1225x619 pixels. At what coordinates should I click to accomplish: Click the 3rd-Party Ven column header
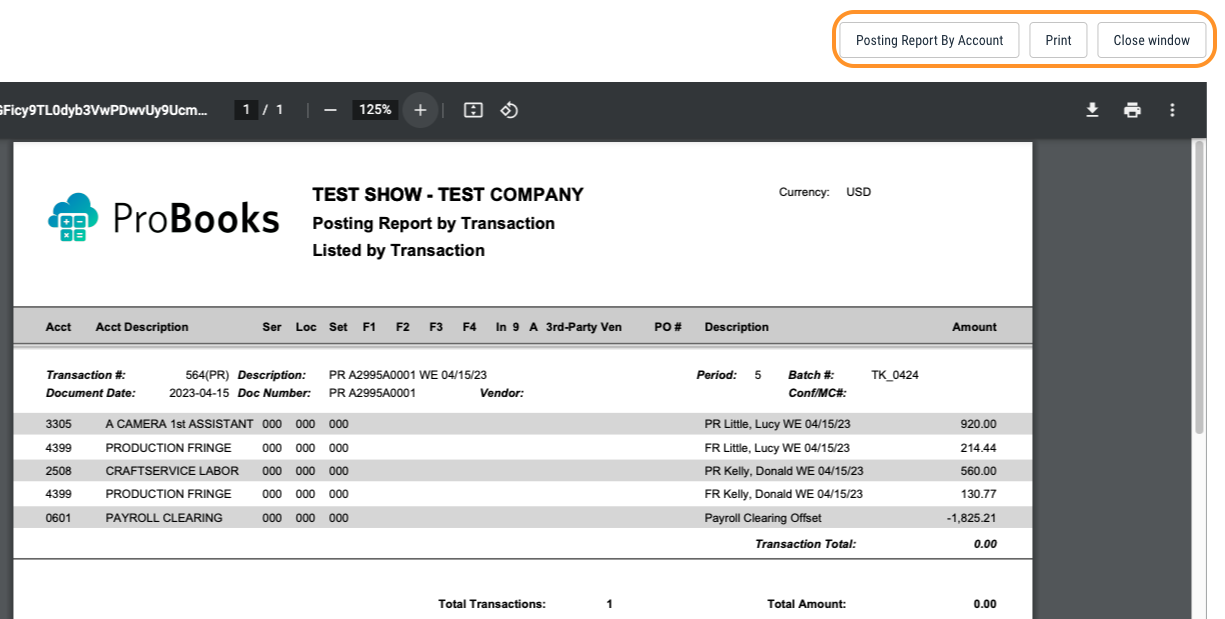pos(584,327)
